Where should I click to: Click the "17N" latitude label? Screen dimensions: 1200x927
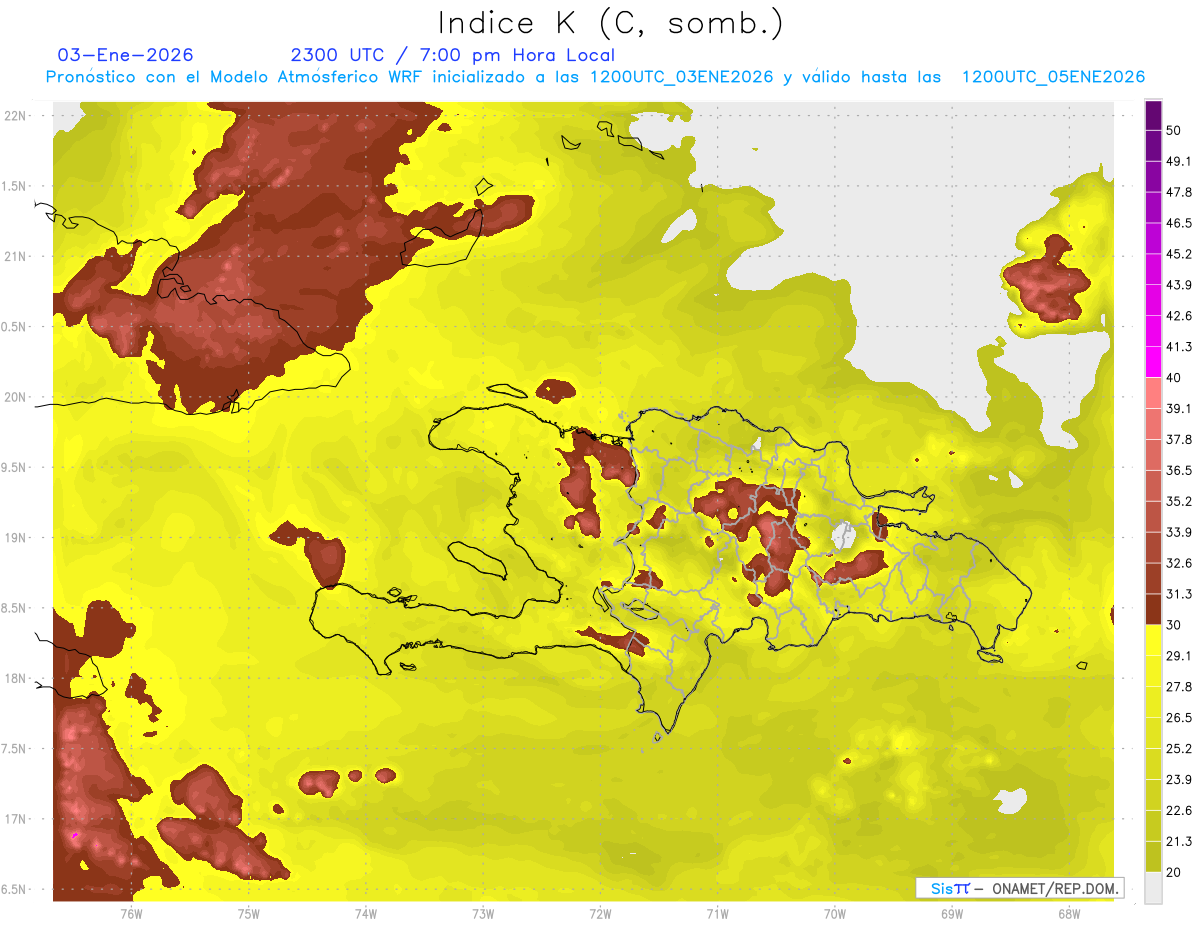[15, 819]
